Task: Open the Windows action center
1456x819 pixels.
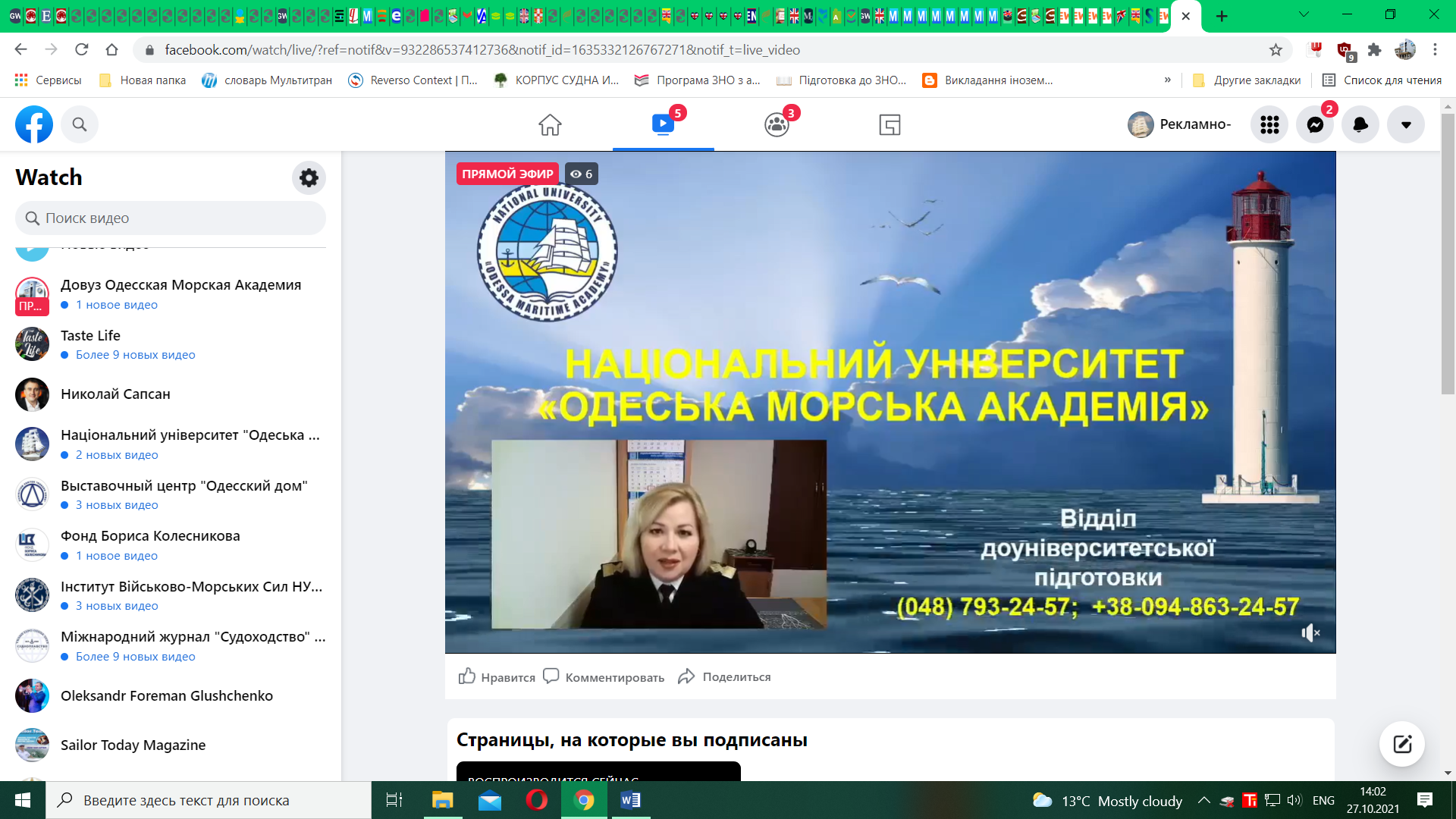Action: point(1425,800)
